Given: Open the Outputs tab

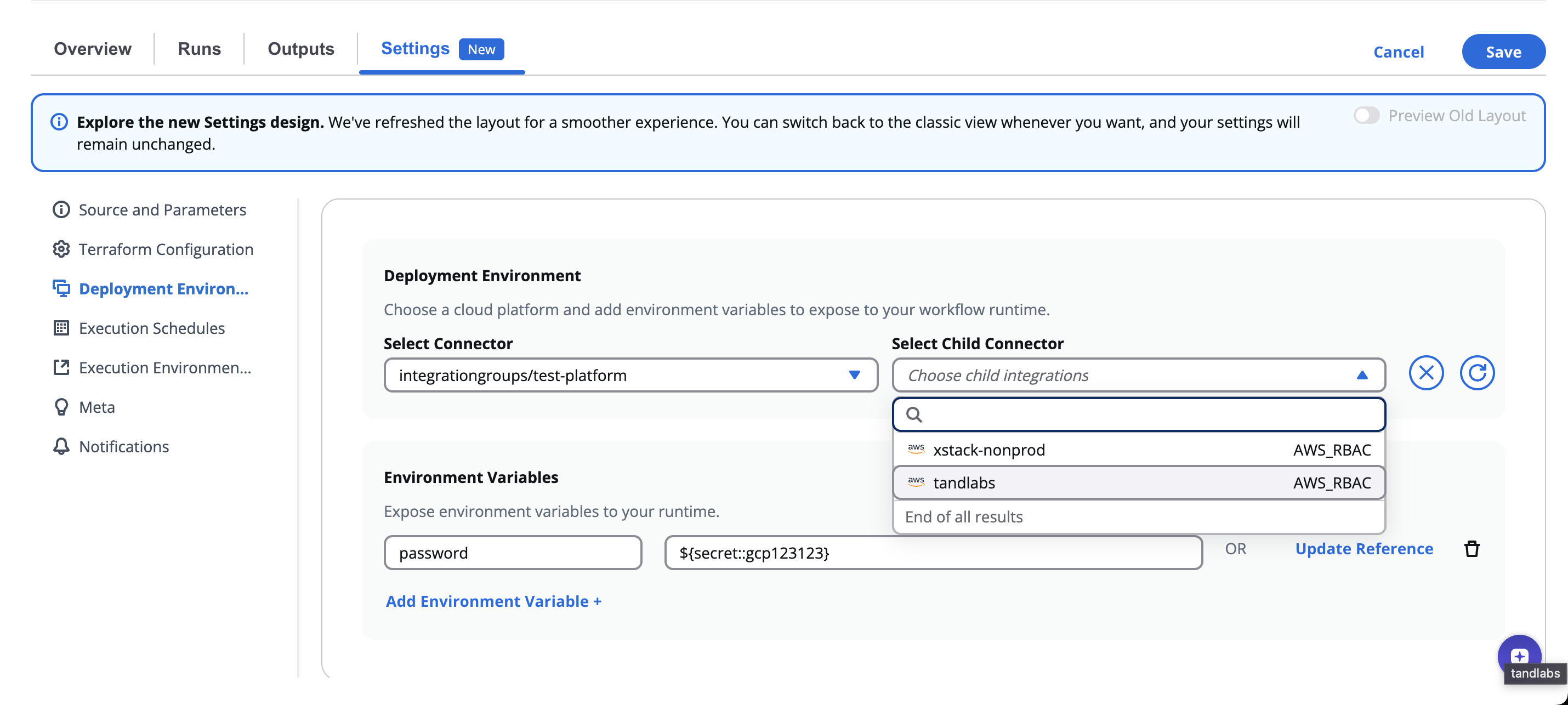Looking at the screenshot, I should tap(300, 49).
